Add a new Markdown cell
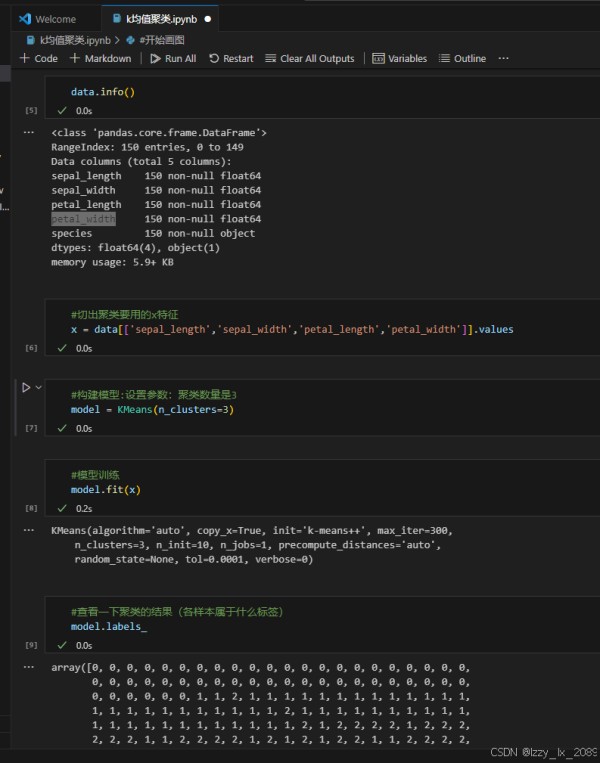 (x=100, y=58)
